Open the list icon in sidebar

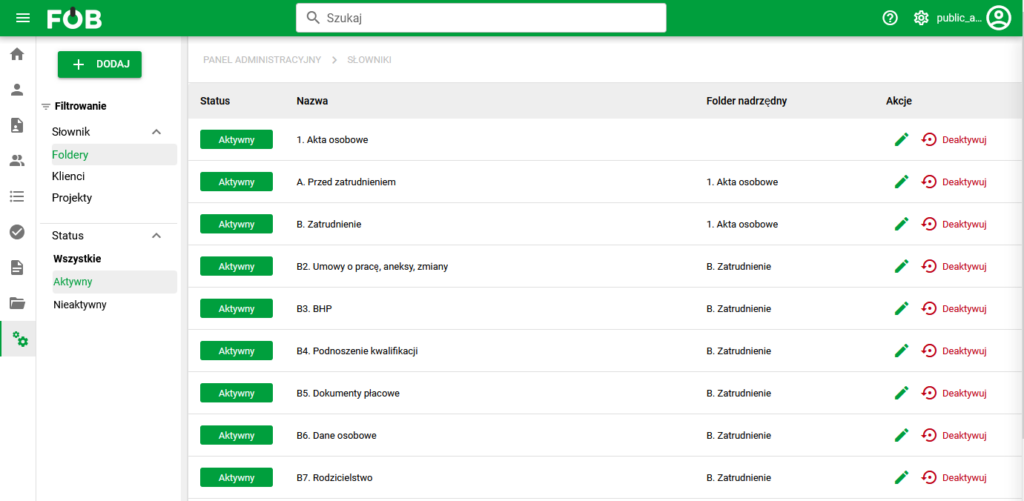(18, 196)
